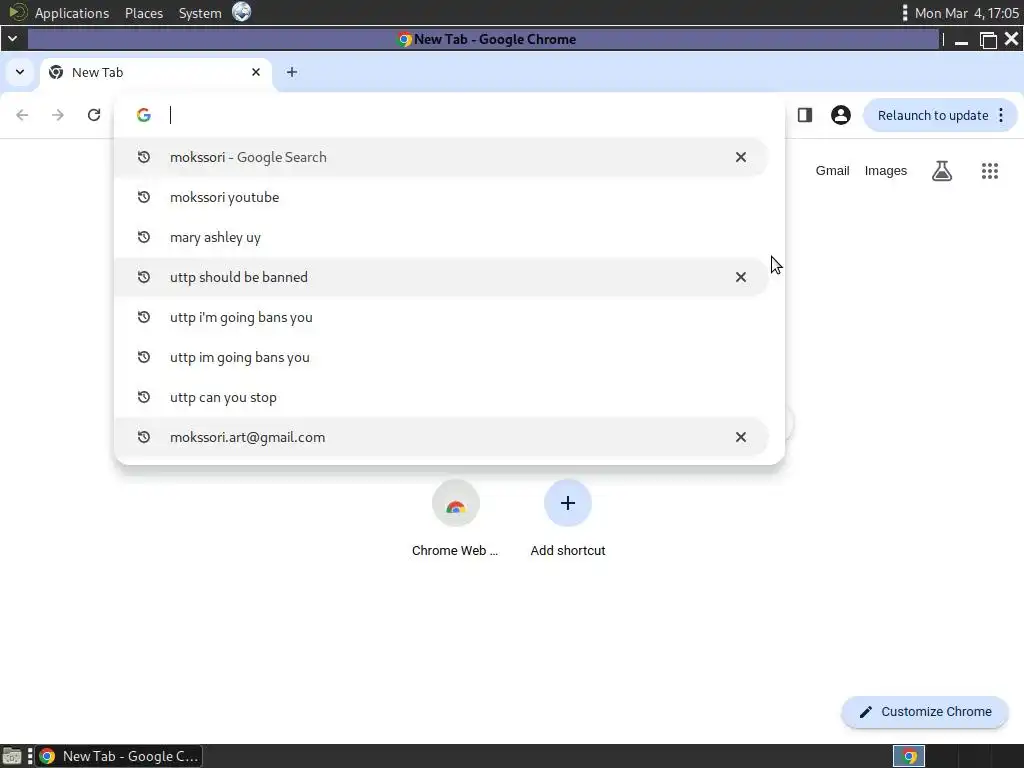
Task: Select the New Tab tab
Action: [x=157, y=72]
